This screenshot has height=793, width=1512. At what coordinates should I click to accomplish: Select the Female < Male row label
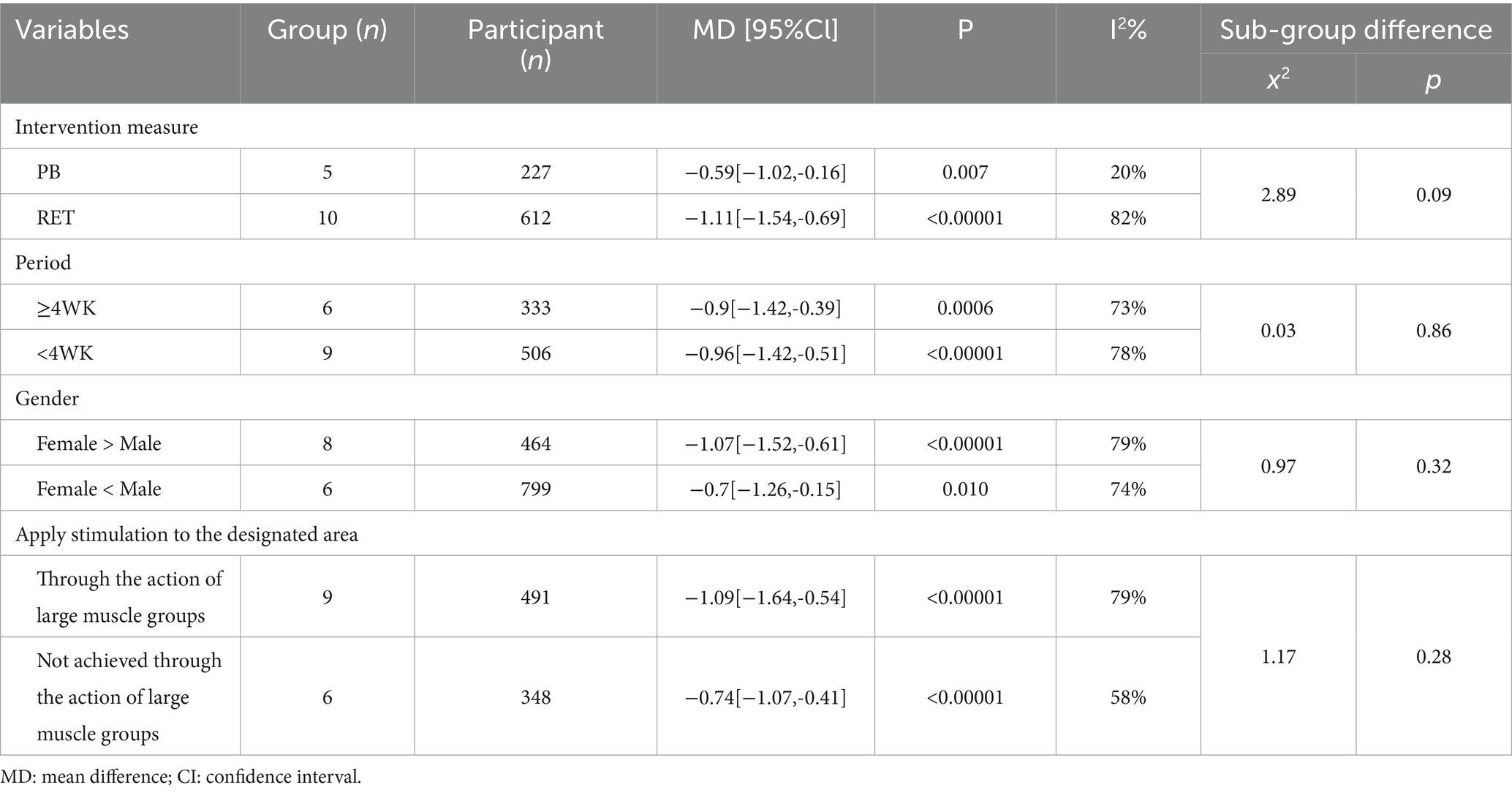(x=99, y=489)
